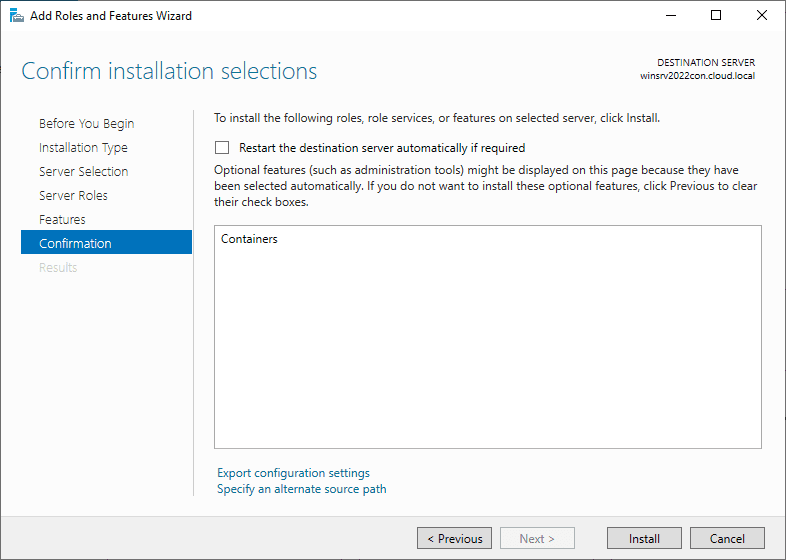Select Containers in the features list
The width and height of the screenshot is (786, 560).
(249, 240)
